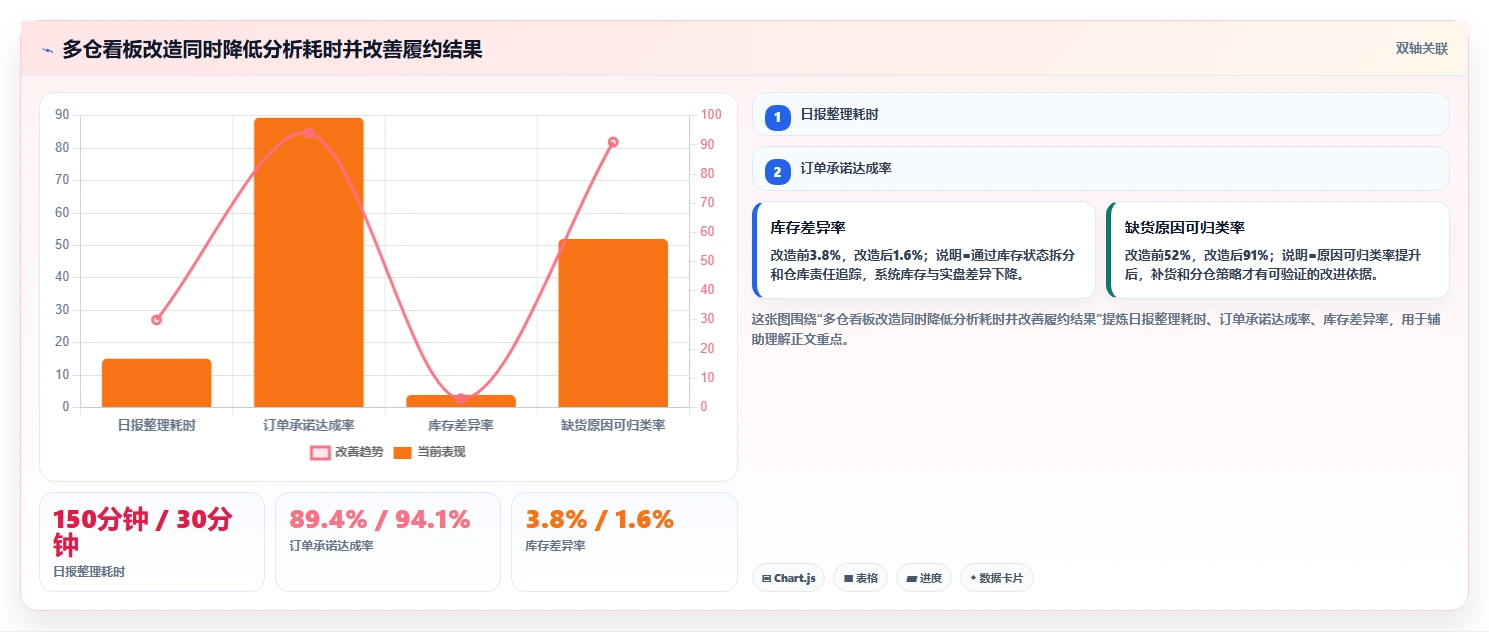The width and height of the screenshot is (1489, 632).
Task: Toggle the 当前表现 legend entry
Action: pyautogui.click(x=429, y=452)
